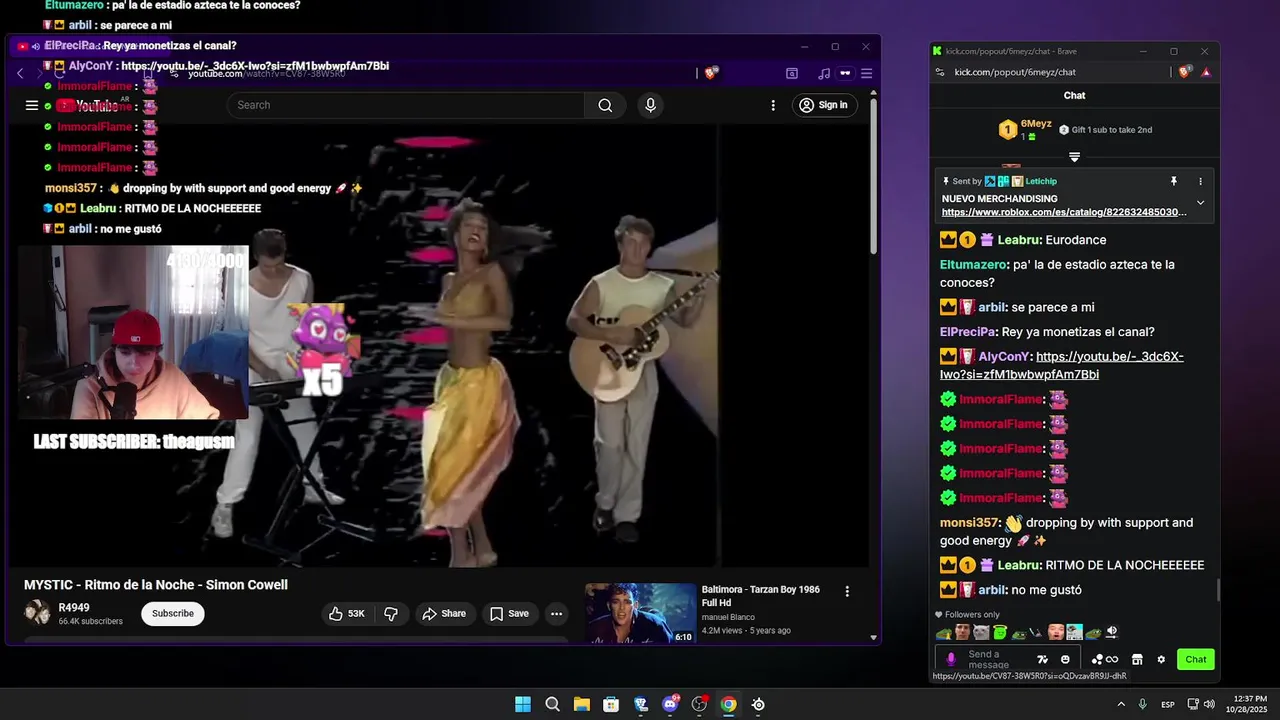Share the MYSTIC video
1280x720 pixels.
(444, 614)
